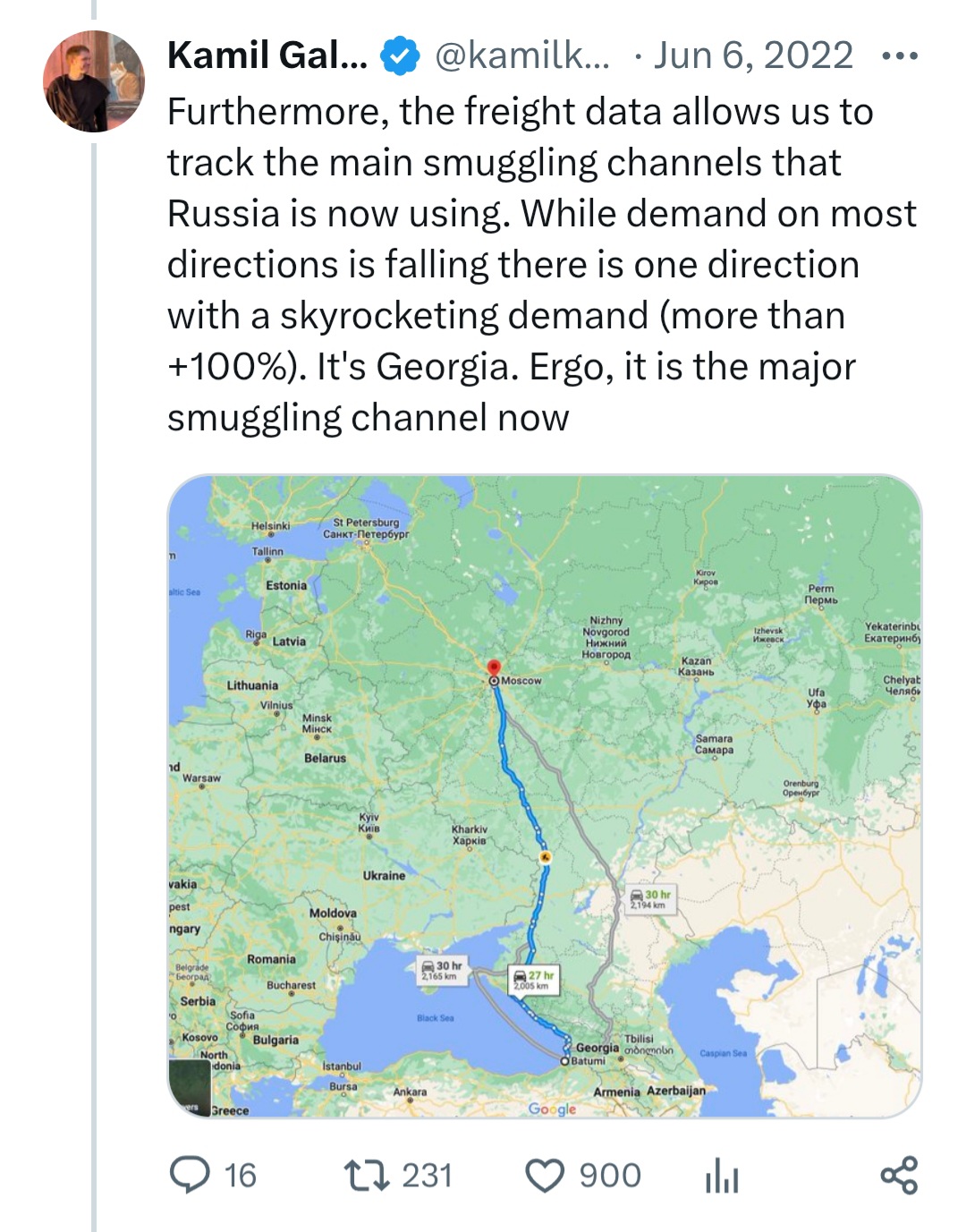This screenshot has width=966, height=1232.
Task: Click the red Moscow pin on map
Action: [x=494, y=668]
